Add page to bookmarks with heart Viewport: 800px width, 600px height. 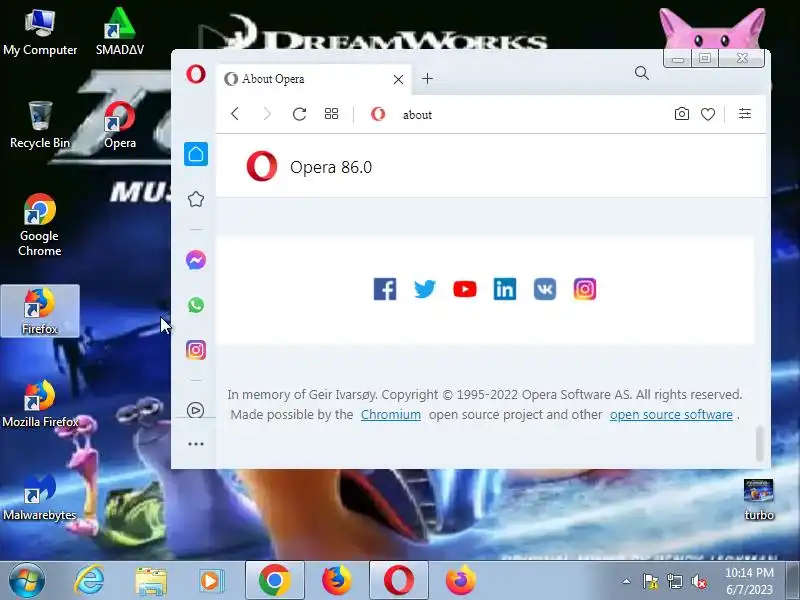tap(708, 114)
